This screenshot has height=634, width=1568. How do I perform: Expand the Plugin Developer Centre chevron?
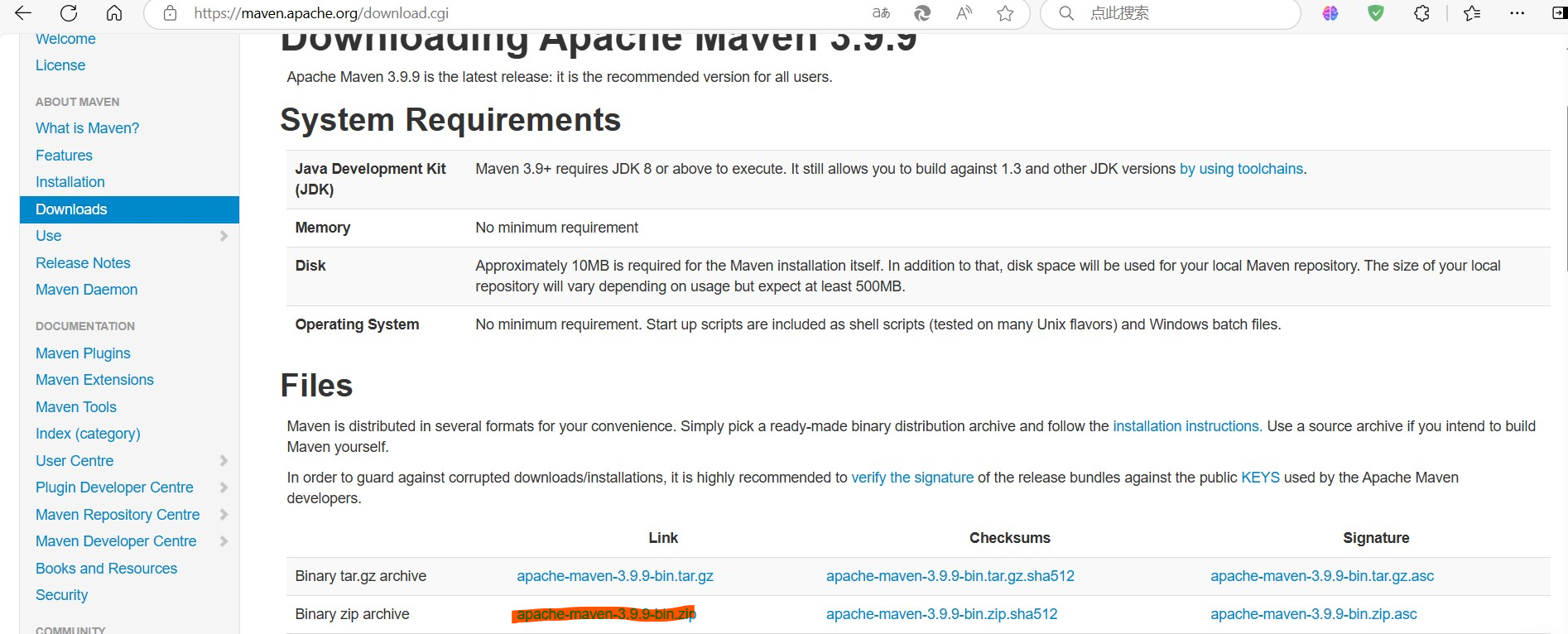pos(224,488)
